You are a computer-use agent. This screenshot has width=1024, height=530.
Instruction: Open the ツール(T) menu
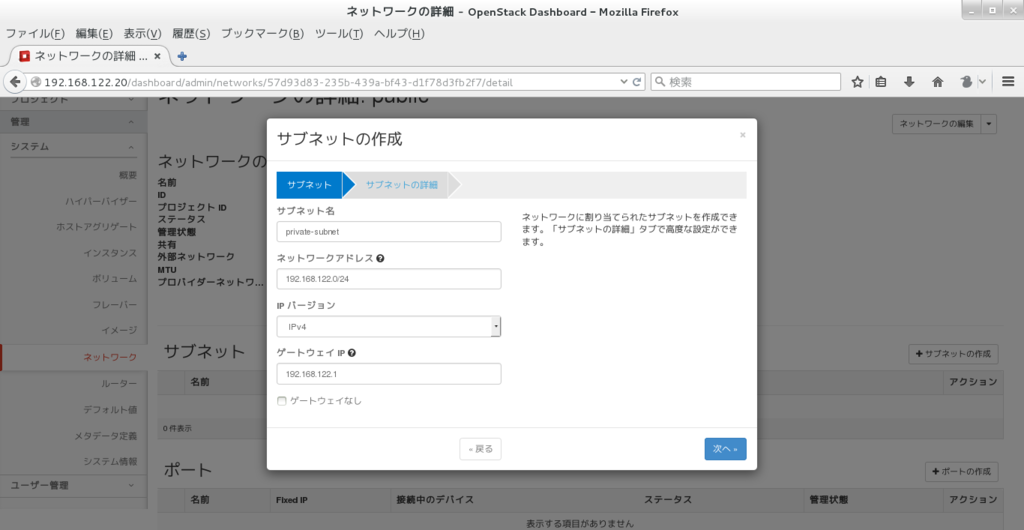coord(339,34)
